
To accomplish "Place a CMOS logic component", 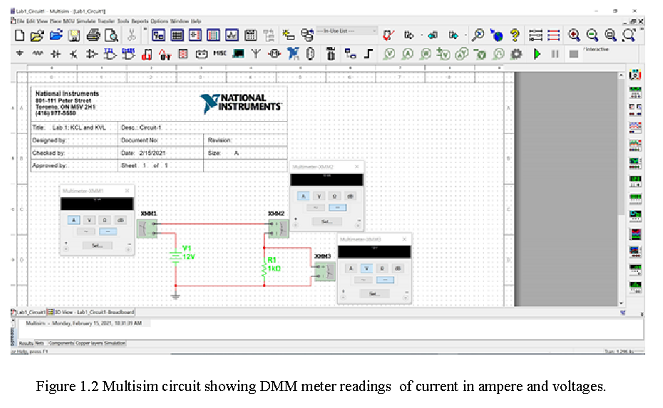I will click(128, 54).
